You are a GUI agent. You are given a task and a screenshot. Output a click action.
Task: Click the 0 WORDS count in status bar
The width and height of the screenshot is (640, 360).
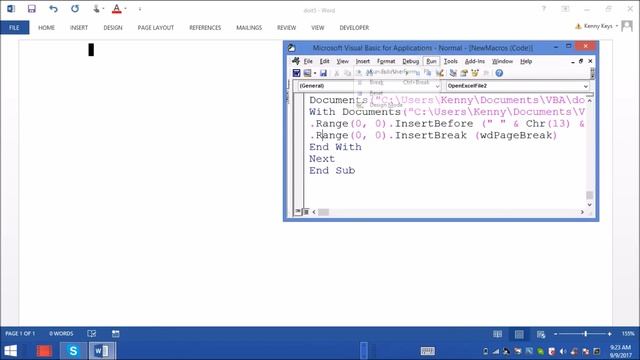pyautogui.click(x=61, y=333)
